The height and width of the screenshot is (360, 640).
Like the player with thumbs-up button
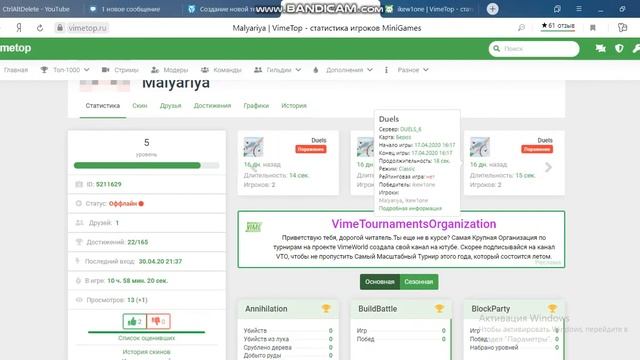click(x=135, y=321)
